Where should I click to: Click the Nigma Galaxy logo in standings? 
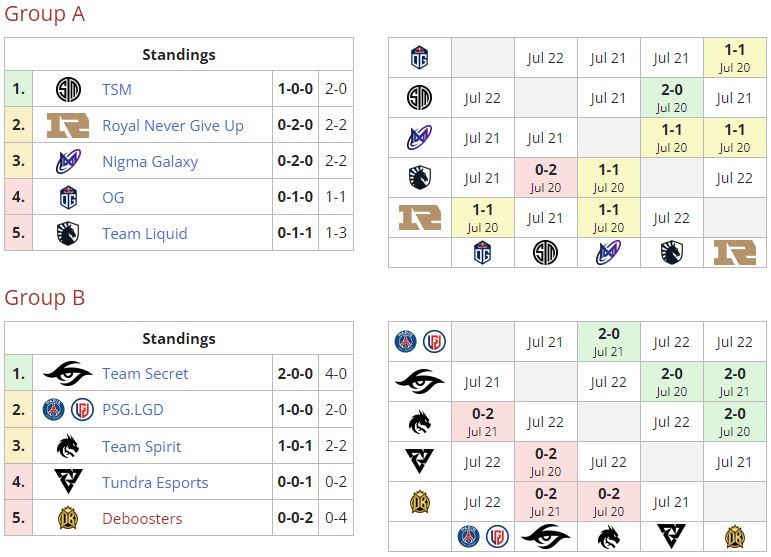point(68,162)
